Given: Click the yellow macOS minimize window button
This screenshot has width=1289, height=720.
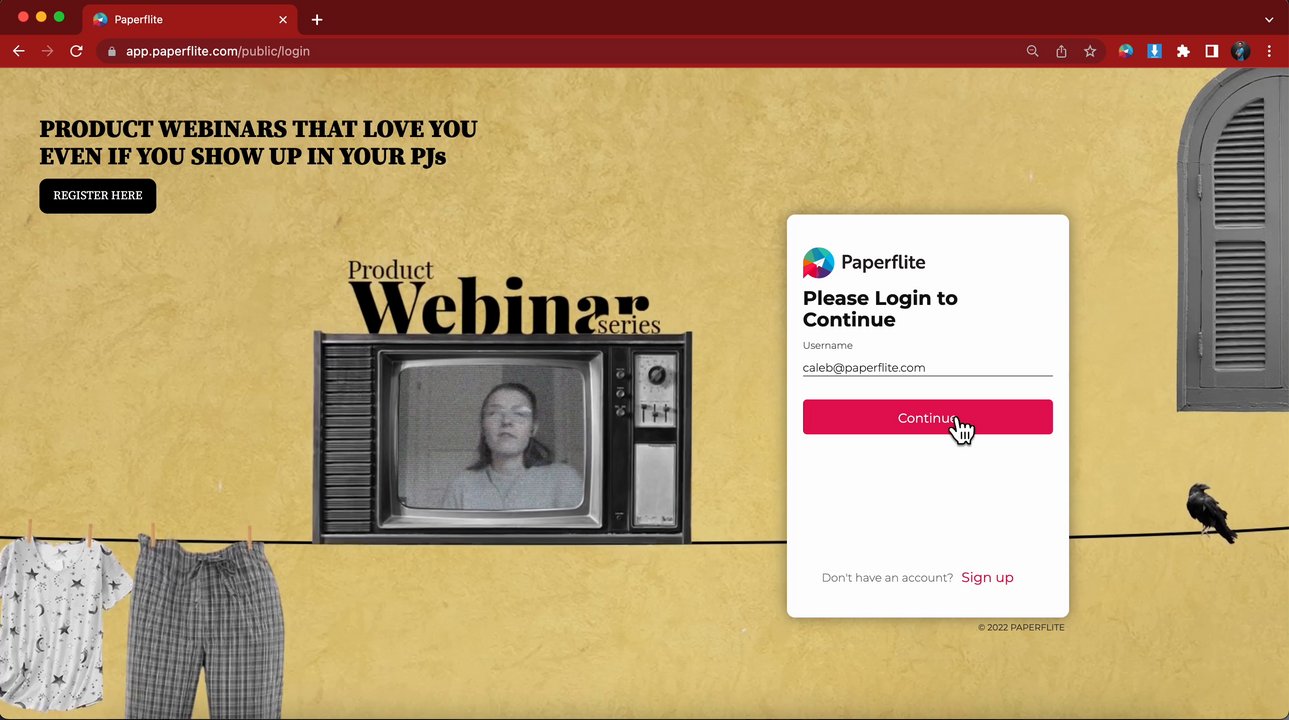Looking at the screenshot, I should coord(41,17).
